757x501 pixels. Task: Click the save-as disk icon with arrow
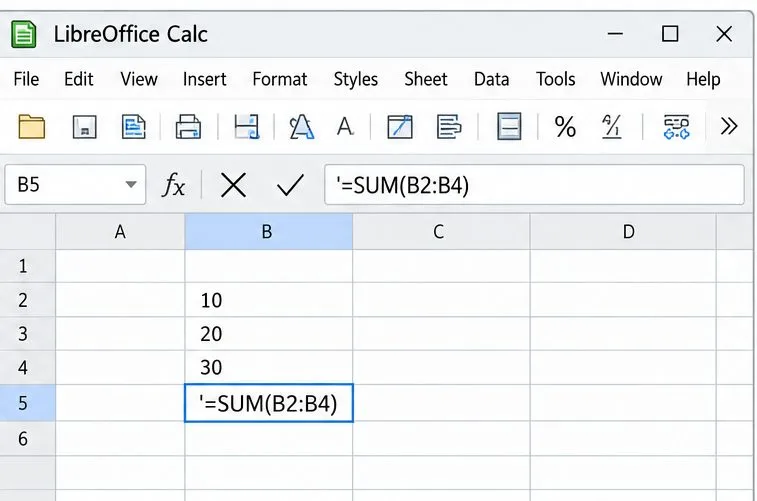pyautogui.click(x=247, y=127)
